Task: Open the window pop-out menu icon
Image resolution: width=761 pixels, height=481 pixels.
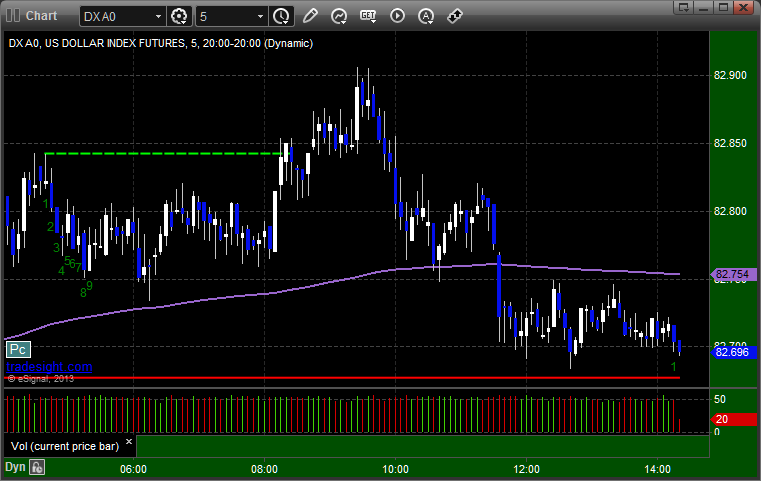Action: click(x=684, y=7)
